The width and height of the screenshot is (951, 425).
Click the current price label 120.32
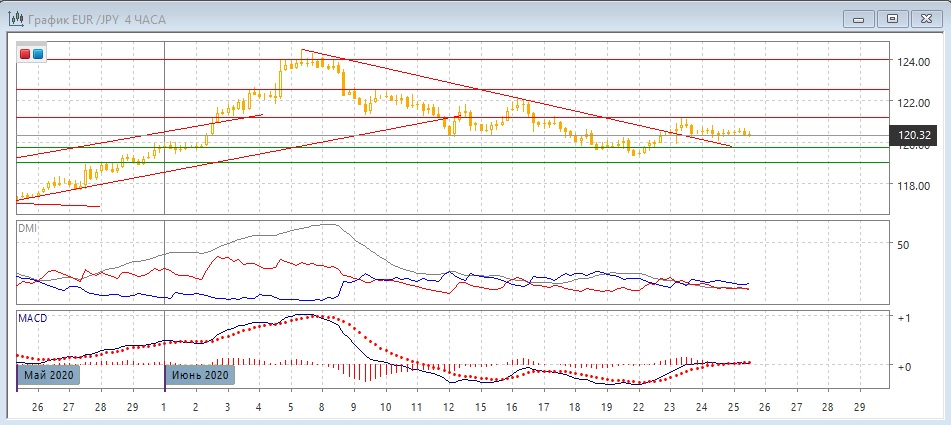914,133
